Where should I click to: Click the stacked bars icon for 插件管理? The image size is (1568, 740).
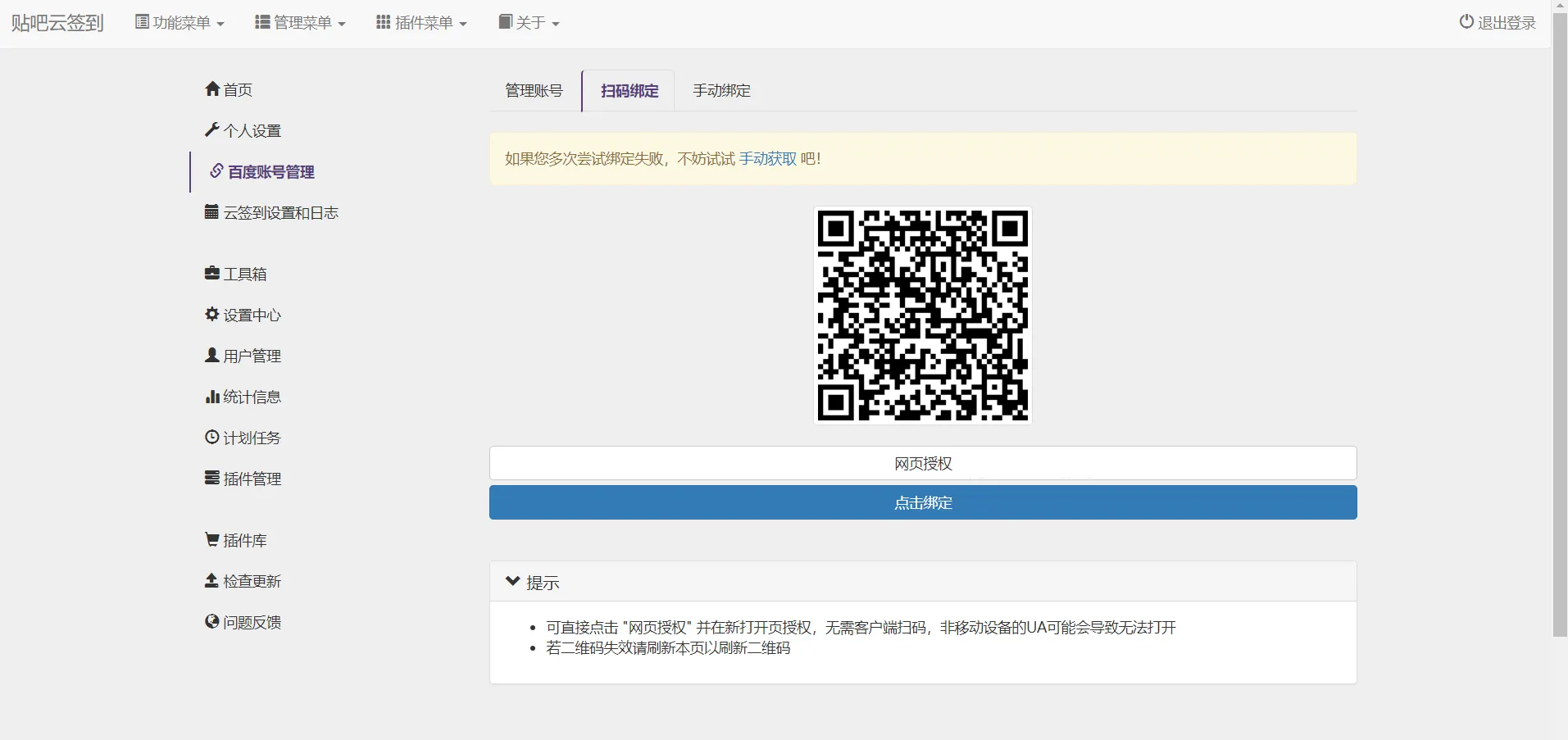(212, 478)
